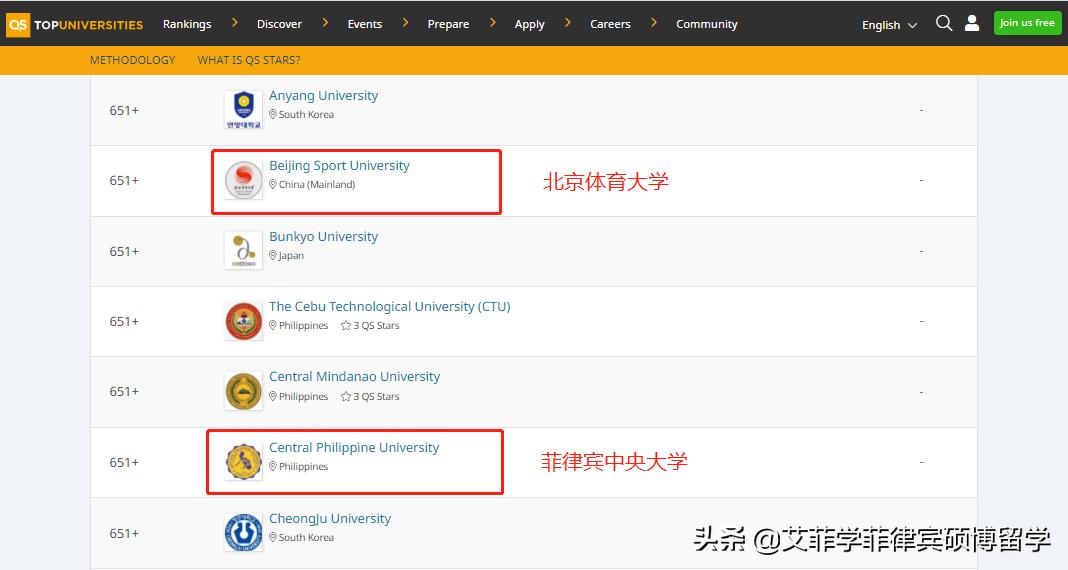Click South Korea text under CheongJu University
Viewport: 1068px width, 570px height.
pyautogui.click(x=307, y=537)
